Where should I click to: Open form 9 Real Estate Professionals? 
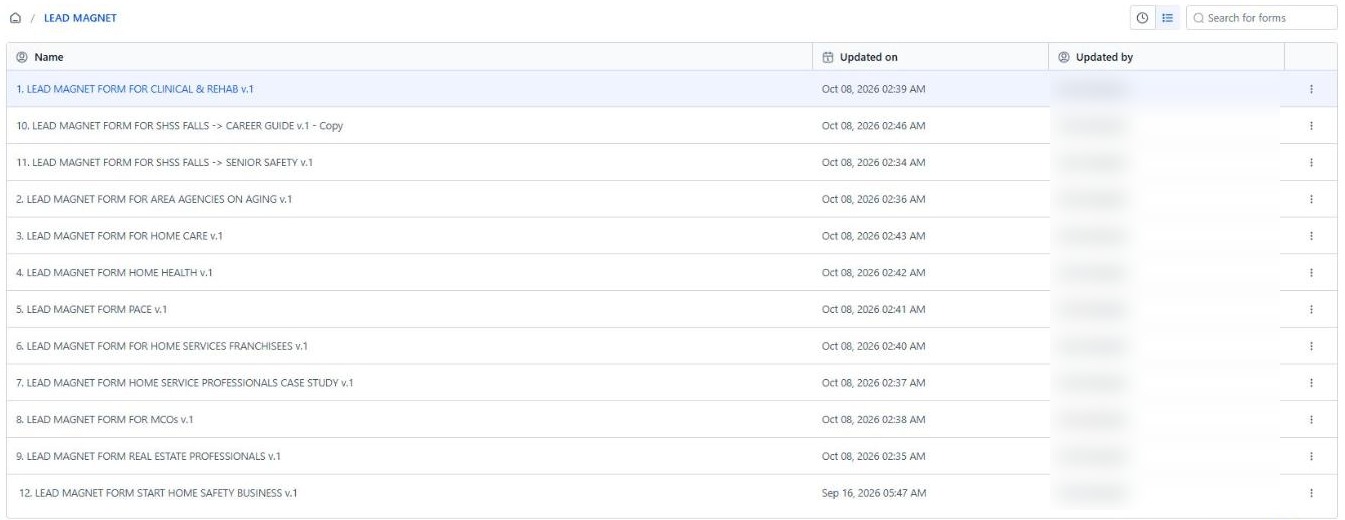[x=149, y=456]
